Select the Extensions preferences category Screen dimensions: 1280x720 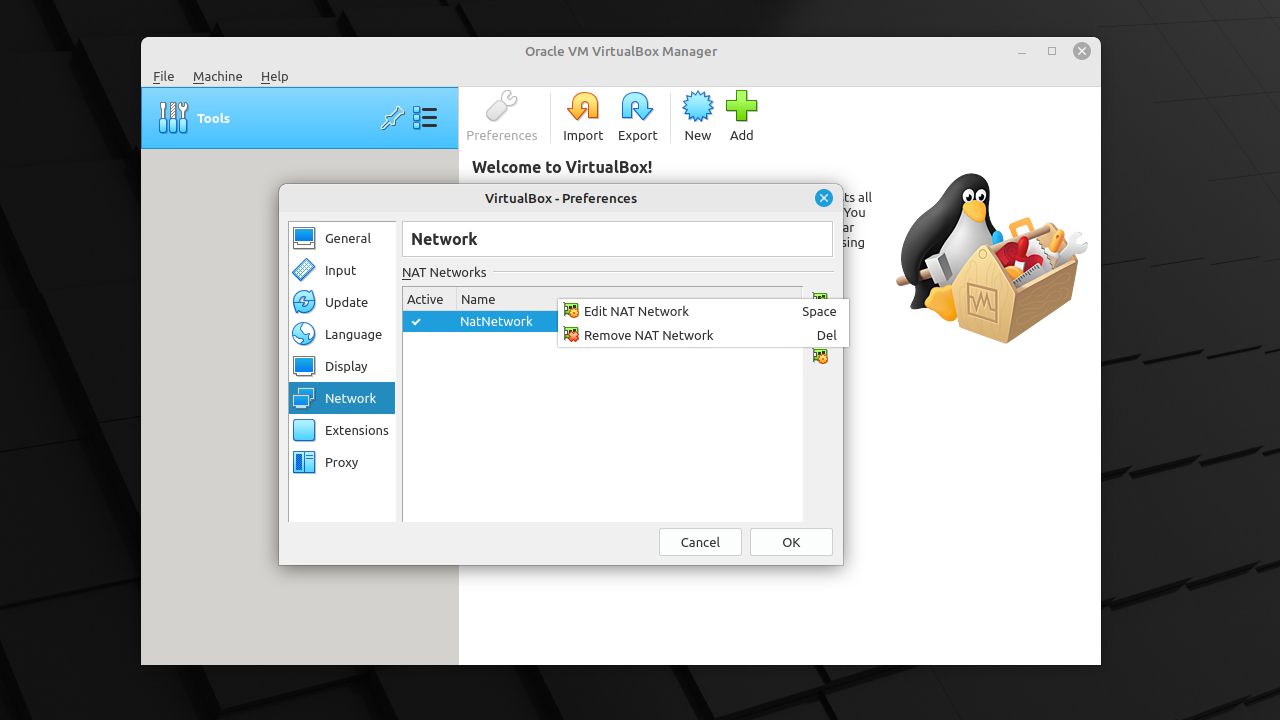pos(342,430)
